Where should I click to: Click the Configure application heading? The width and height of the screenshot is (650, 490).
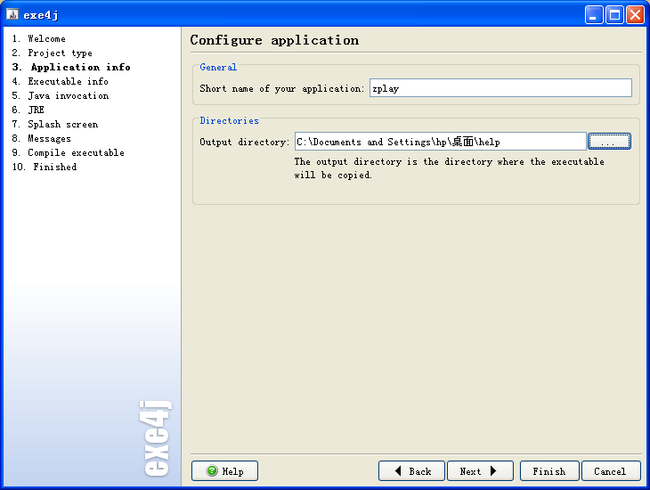274,40
